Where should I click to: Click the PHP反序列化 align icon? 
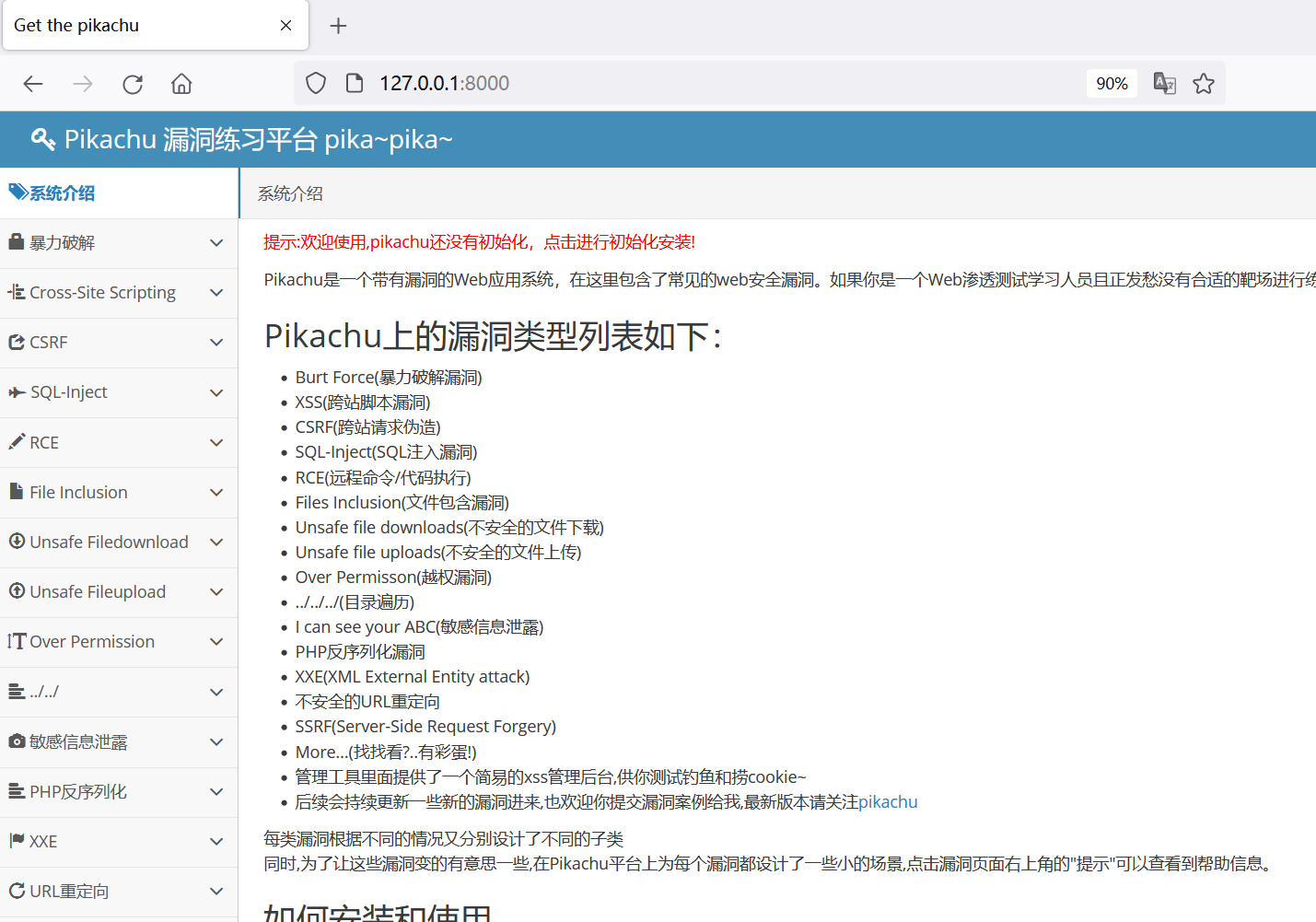click(17, 790)
